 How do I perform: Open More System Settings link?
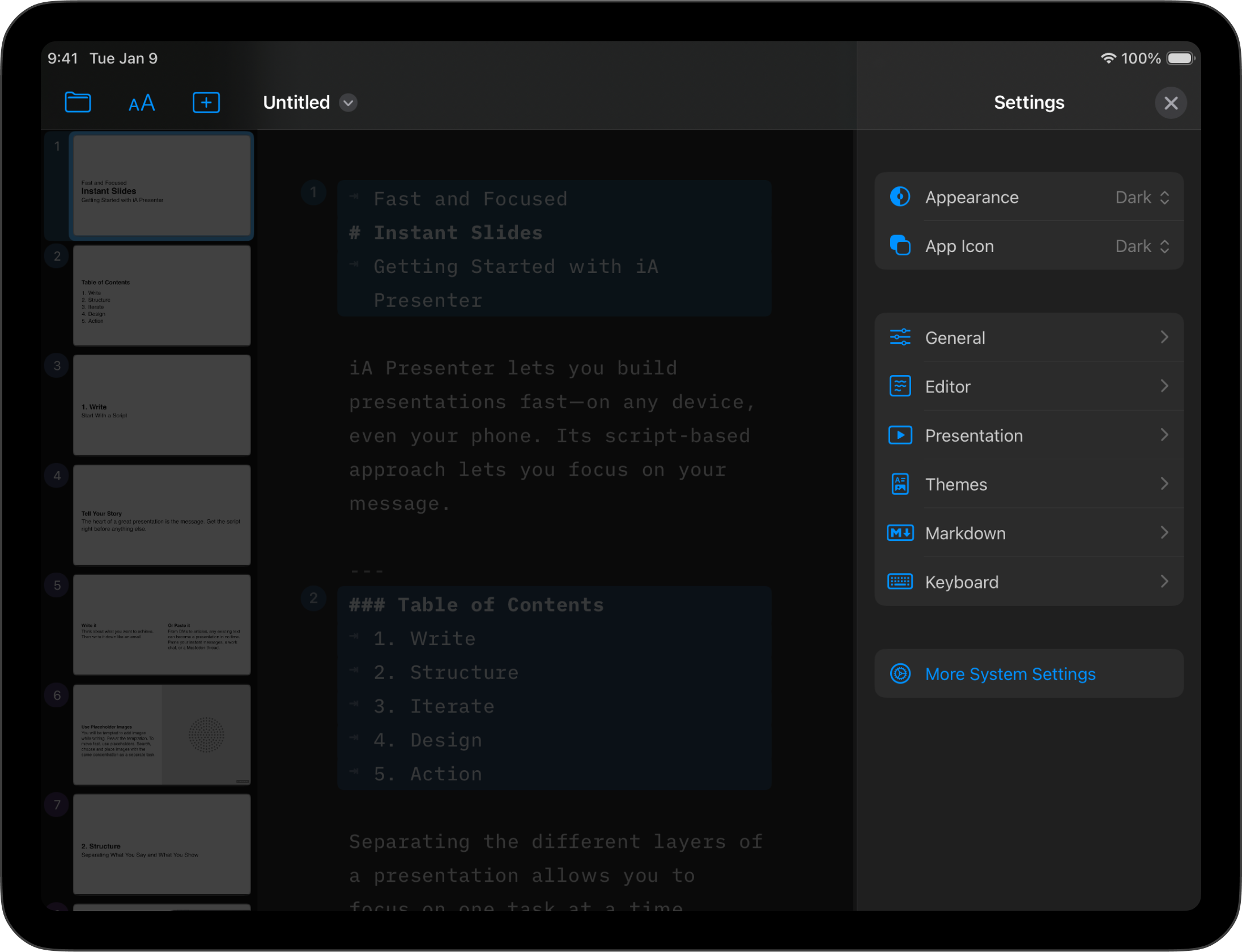point(1010,674)
